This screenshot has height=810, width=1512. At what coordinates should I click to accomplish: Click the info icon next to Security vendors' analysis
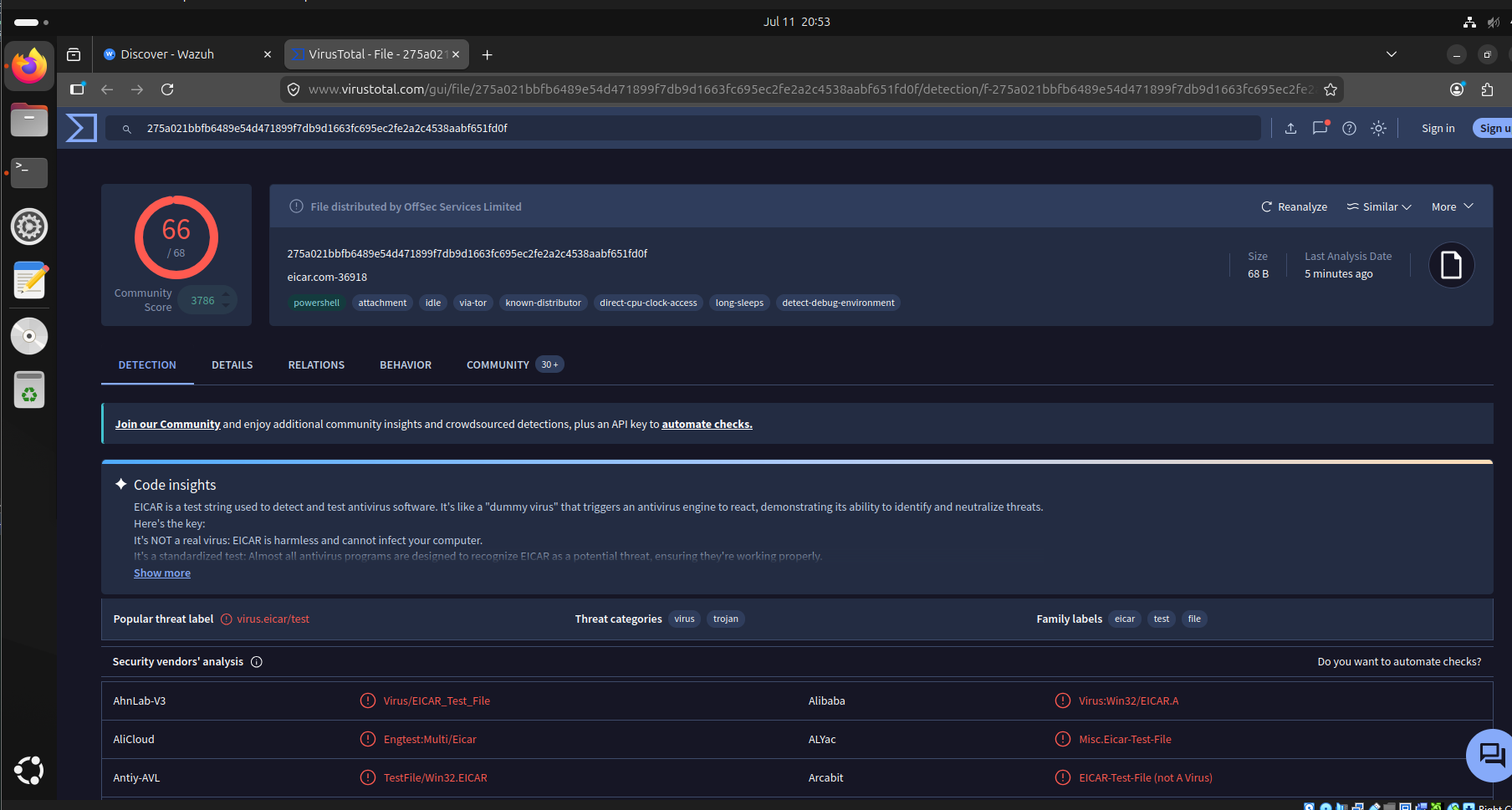(x=257, y=661)
